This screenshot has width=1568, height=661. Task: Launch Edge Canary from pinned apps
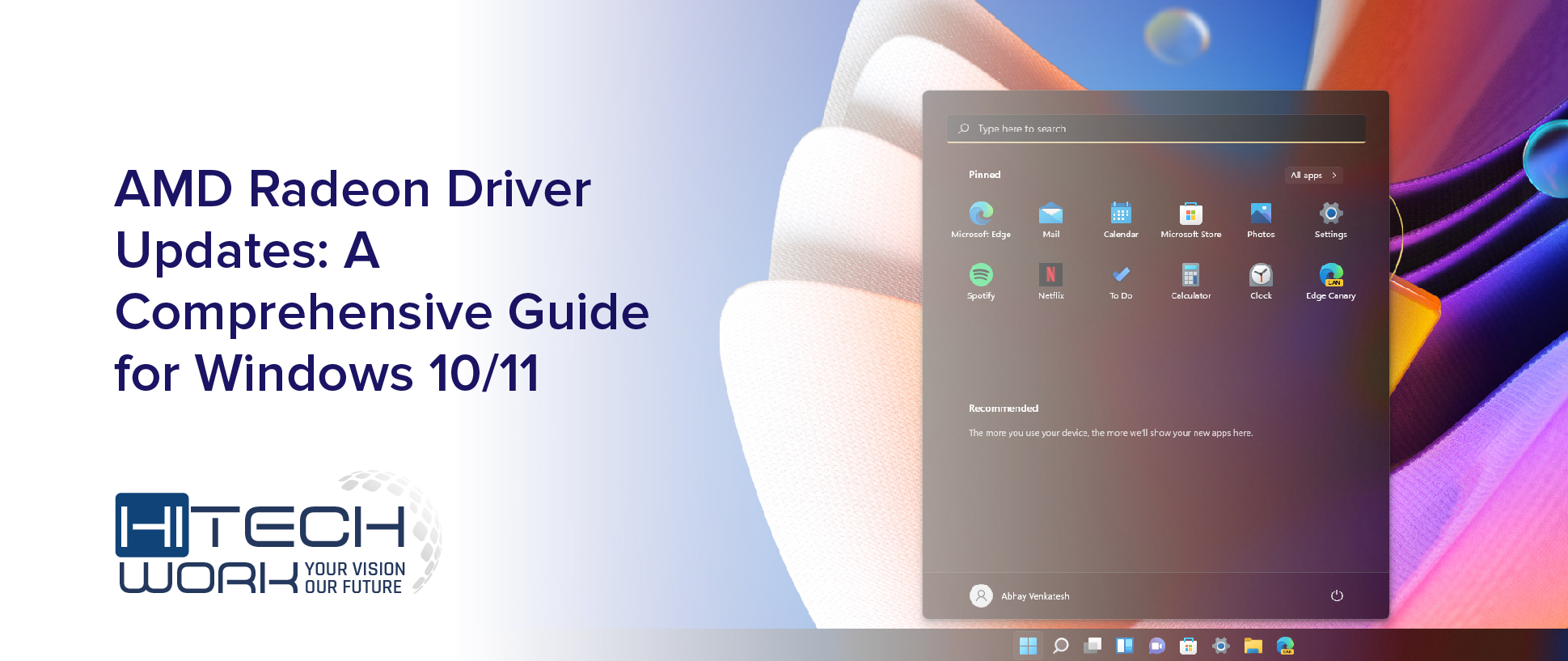click(1330, 281)
